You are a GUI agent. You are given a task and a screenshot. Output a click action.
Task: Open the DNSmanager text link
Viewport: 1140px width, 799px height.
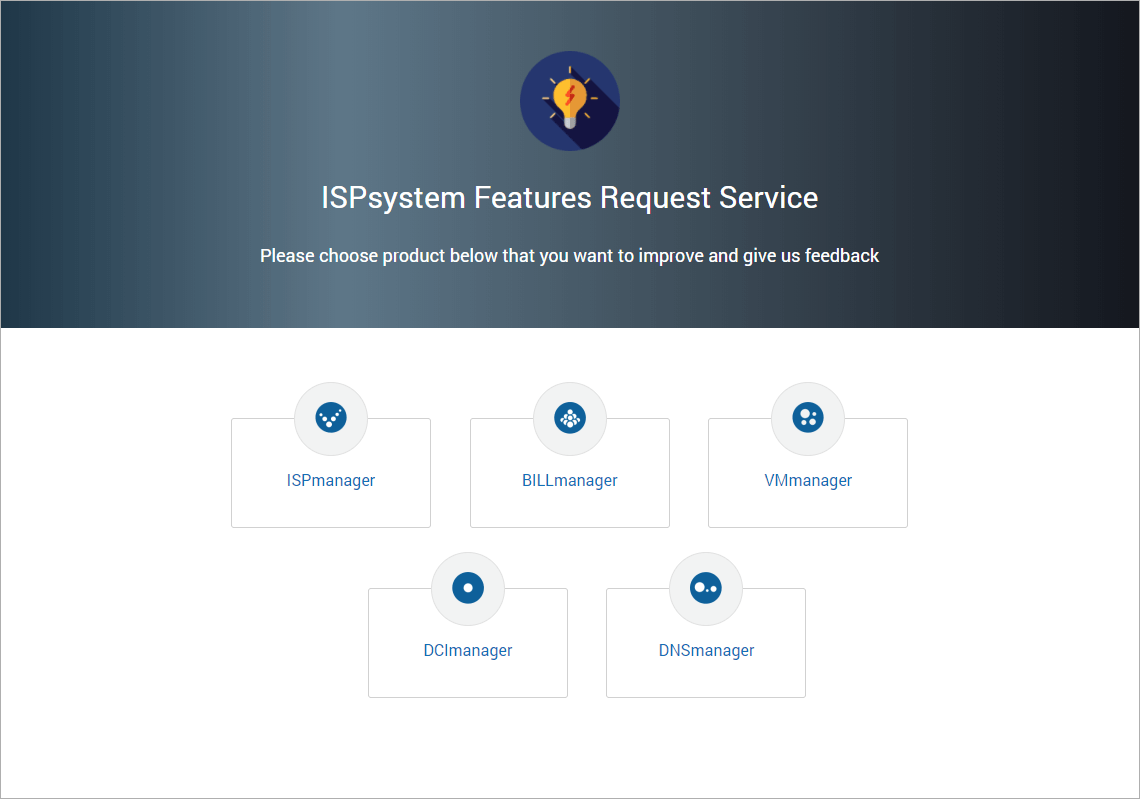coord(706,651)
